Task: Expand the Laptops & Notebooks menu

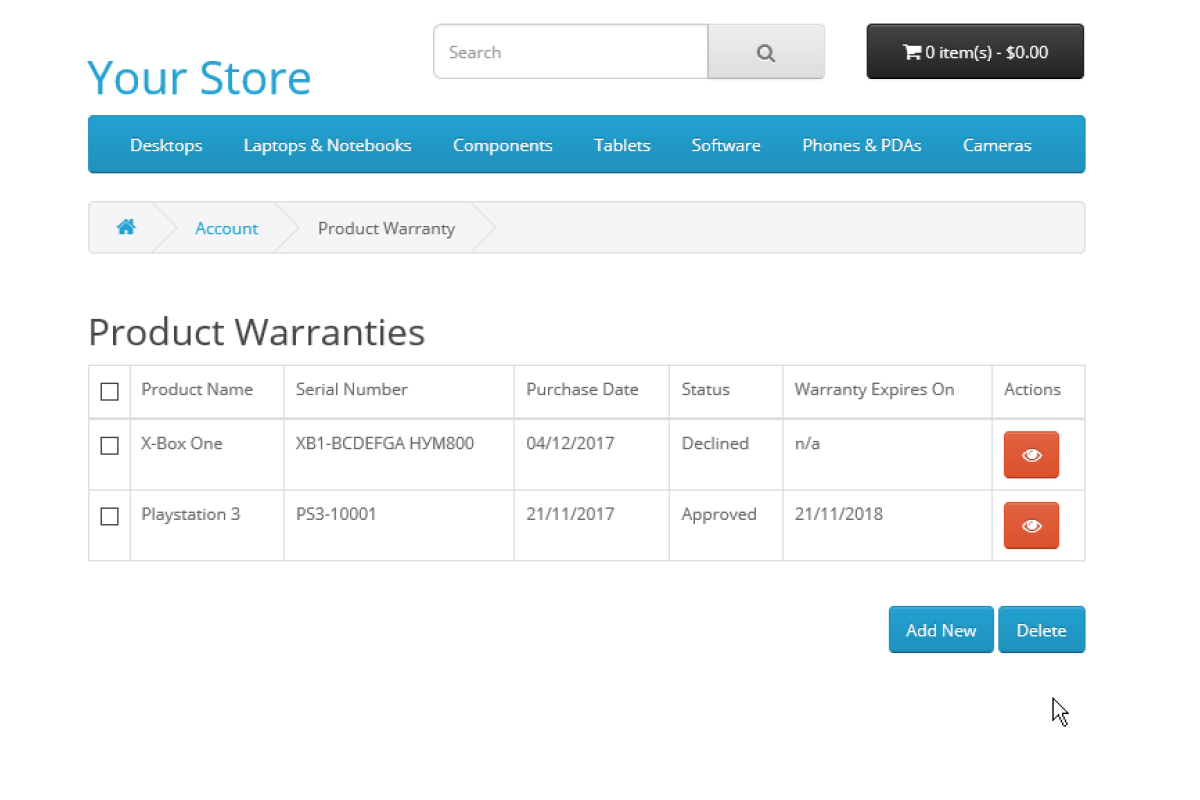Action: [327, 145]
